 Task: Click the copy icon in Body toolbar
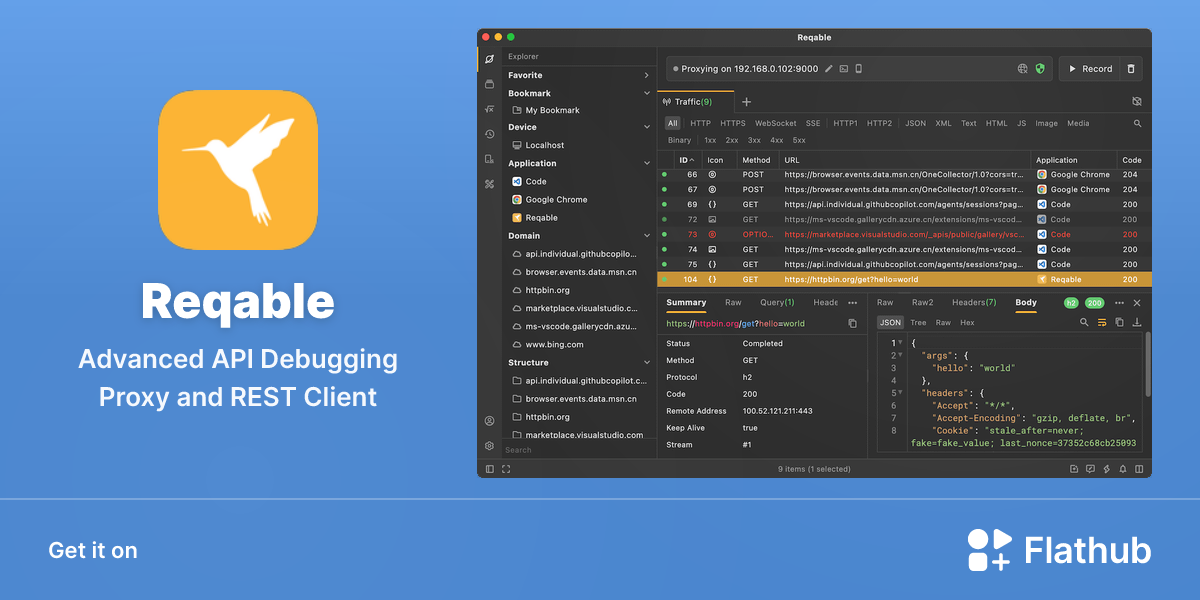(1119, 323)
